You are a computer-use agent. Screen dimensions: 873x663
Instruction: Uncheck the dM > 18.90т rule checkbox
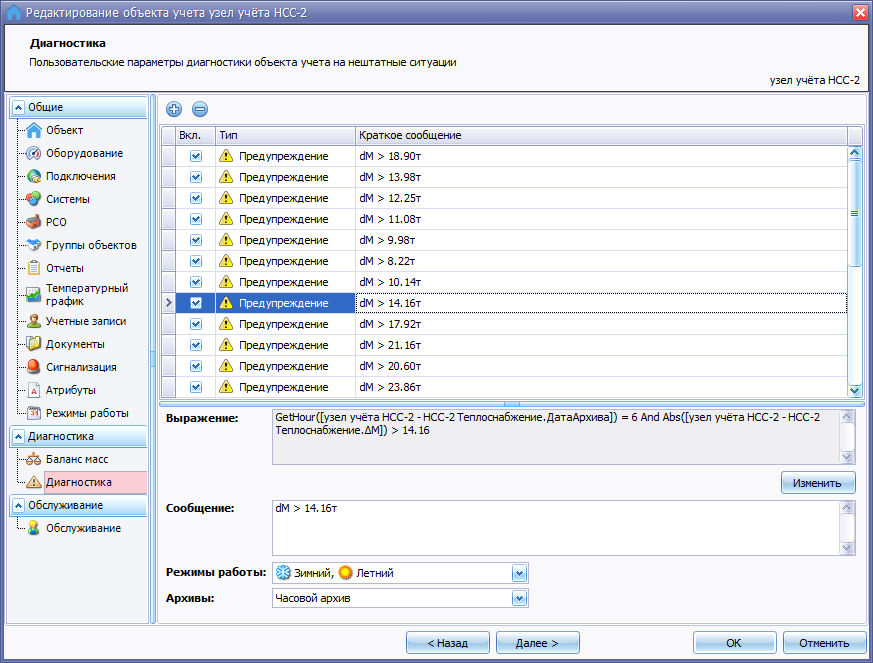(x=196, y=156)
